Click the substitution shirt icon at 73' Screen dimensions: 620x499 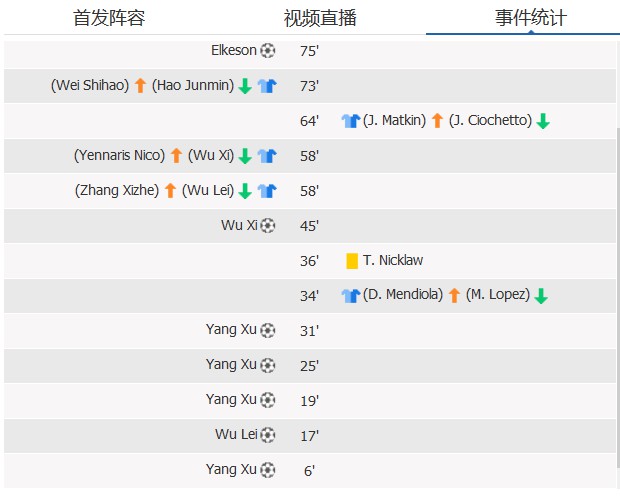coord(267,85)
